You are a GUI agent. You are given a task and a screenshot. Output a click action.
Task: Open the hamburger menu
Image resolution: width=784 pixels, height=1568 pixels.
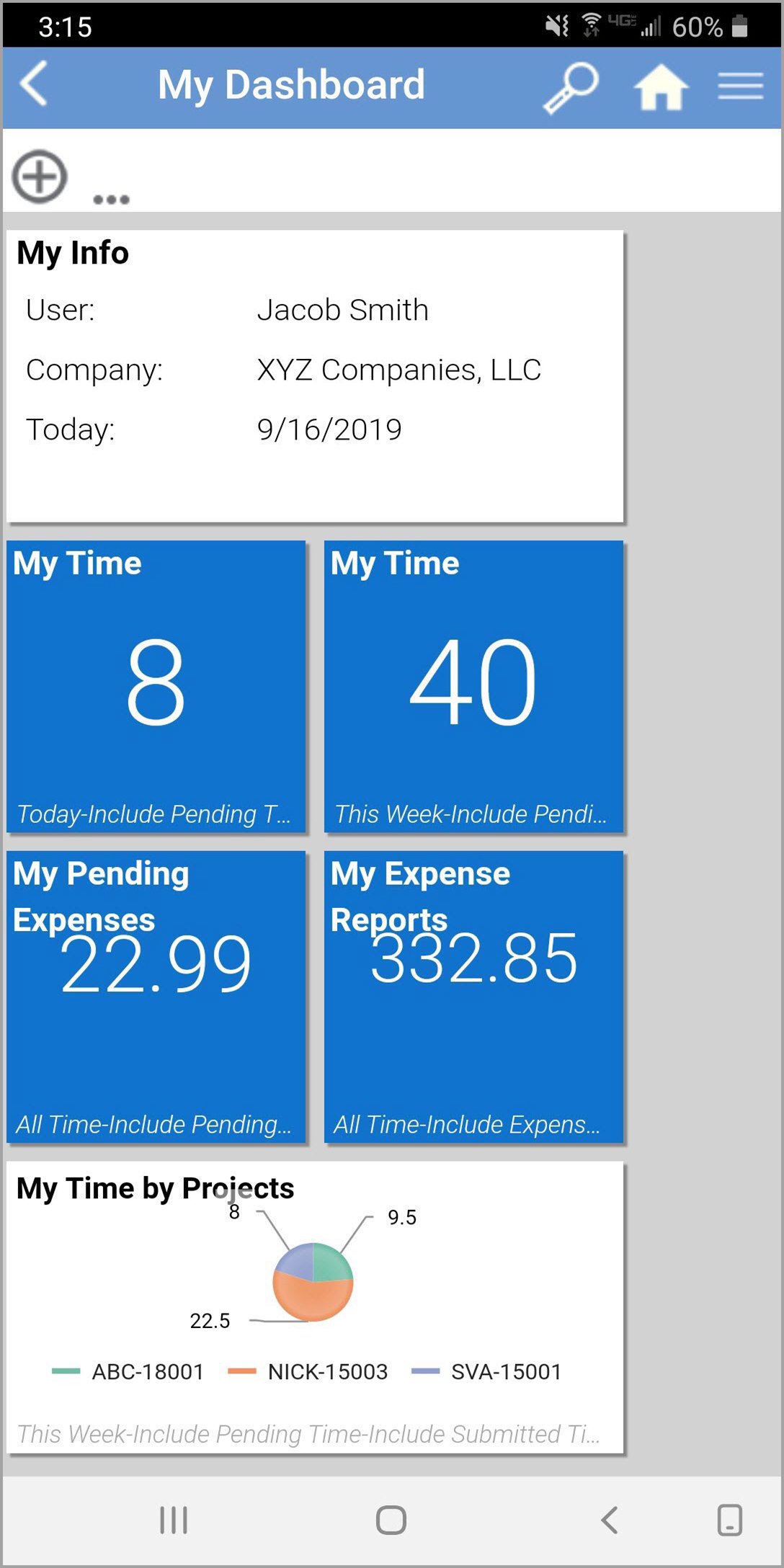[x=740, y=86]
